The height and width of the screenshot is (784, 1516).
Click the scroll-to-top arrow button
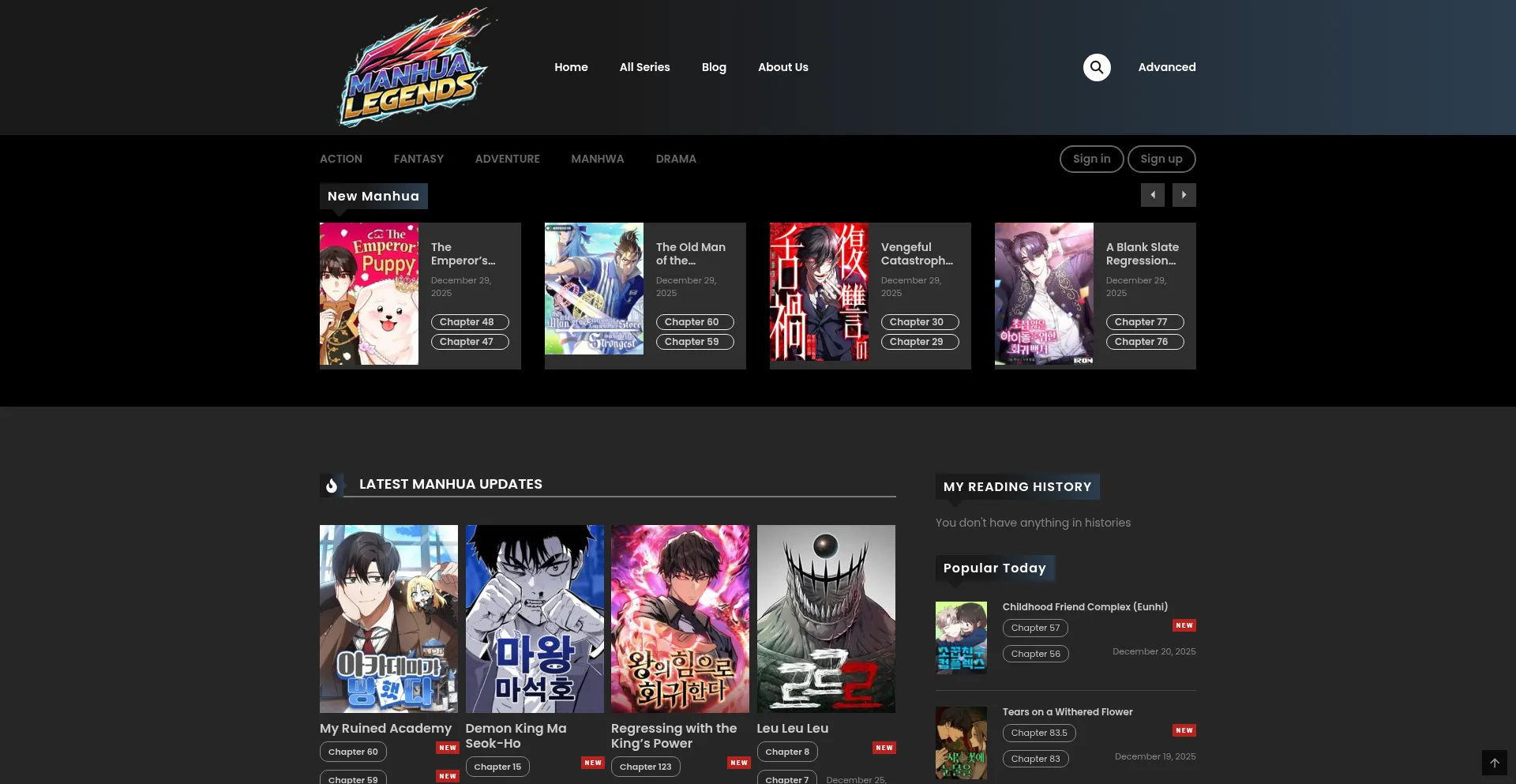(x=1494, y=763)
